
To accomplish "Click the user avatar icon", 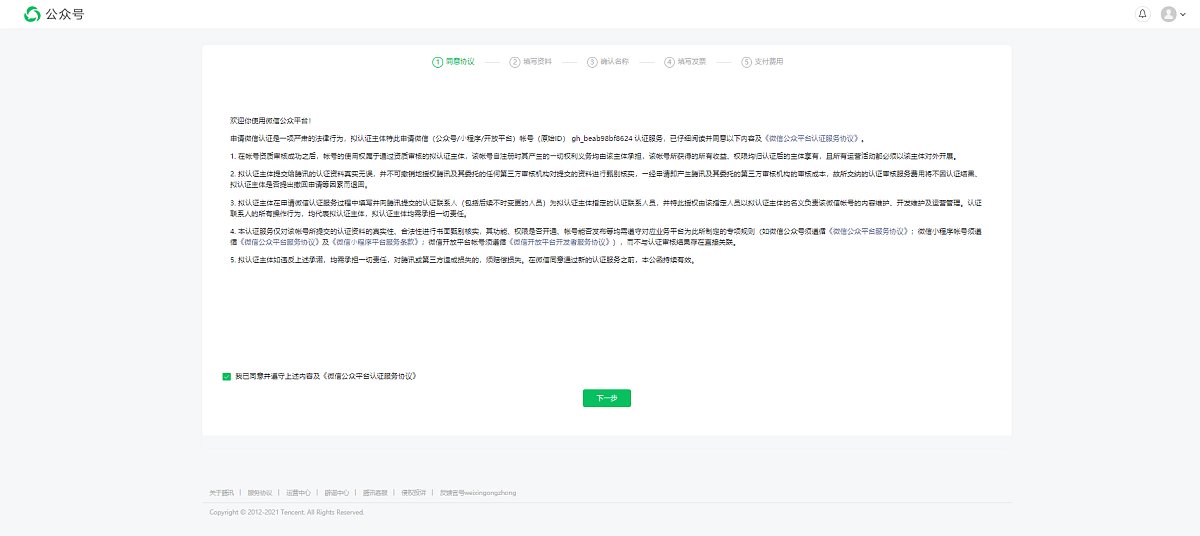I will pyautogui.click(x=1168, y=14).
